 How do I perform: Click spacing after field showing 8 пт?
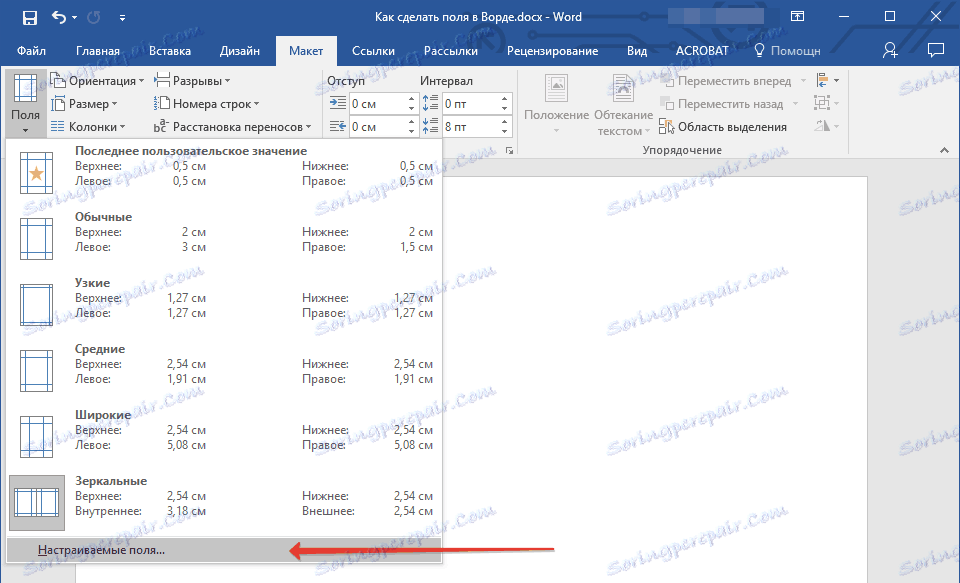(470, 127)
